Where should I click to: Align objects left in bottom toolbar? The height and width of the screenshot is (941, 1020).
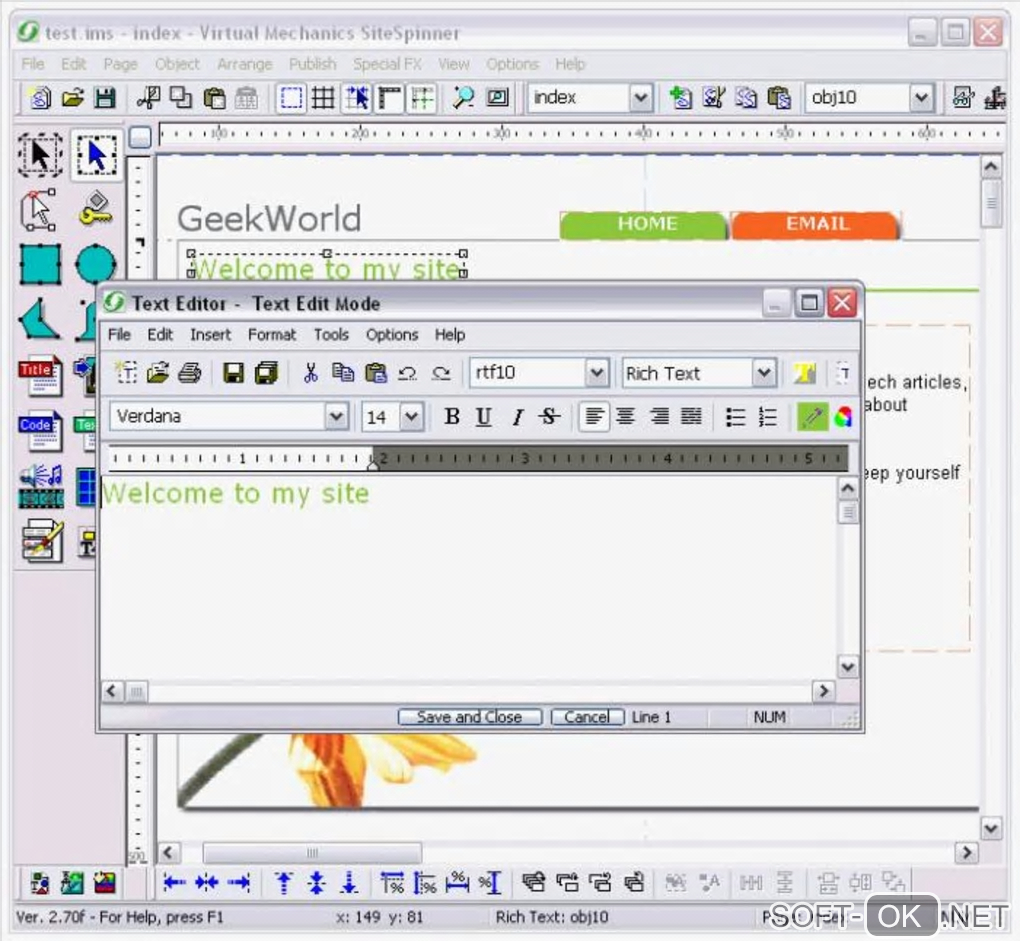coord(174,882)
